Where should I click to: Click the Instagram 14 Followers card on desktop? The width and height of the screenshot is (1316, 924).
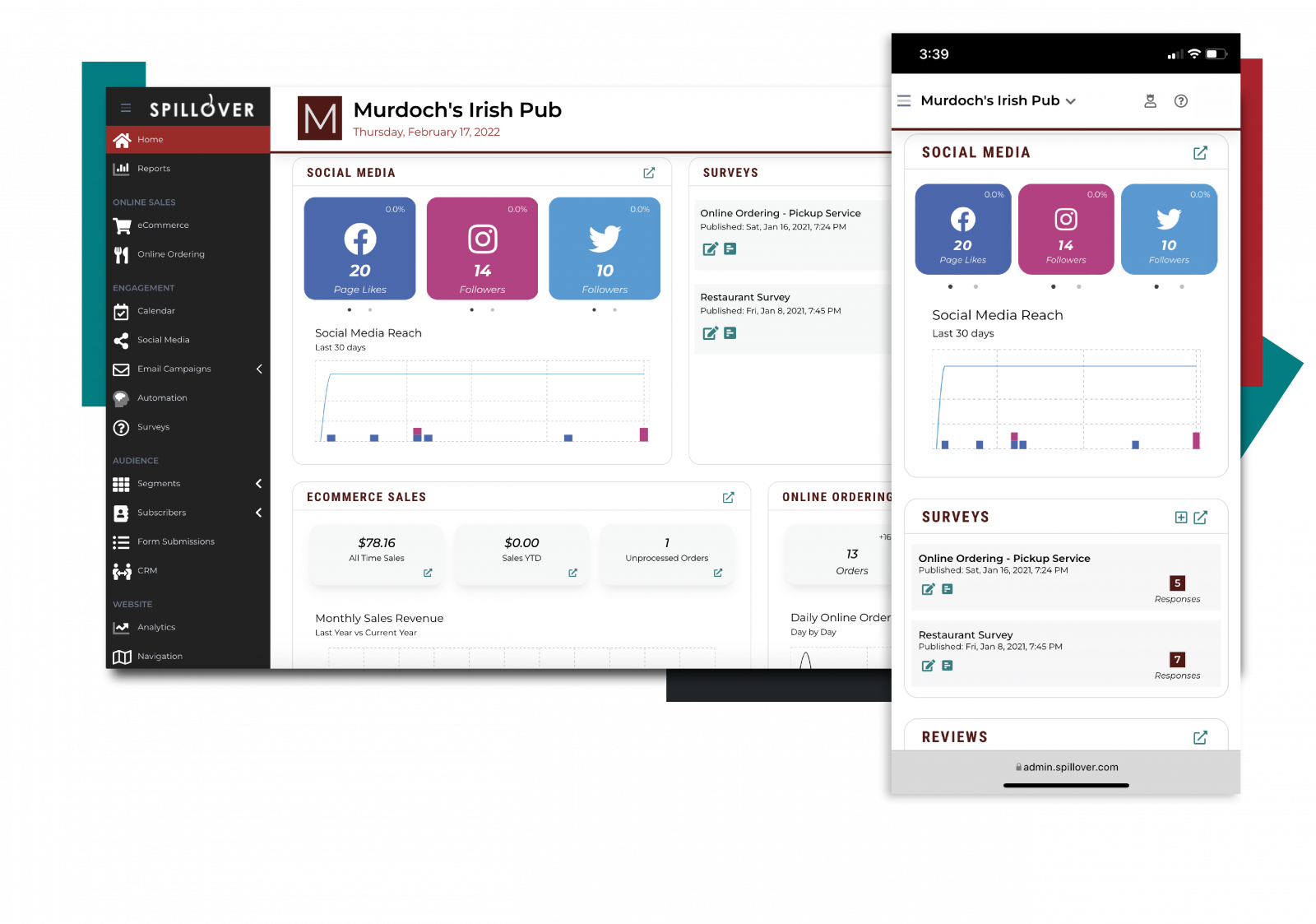(x=482, y=248)
